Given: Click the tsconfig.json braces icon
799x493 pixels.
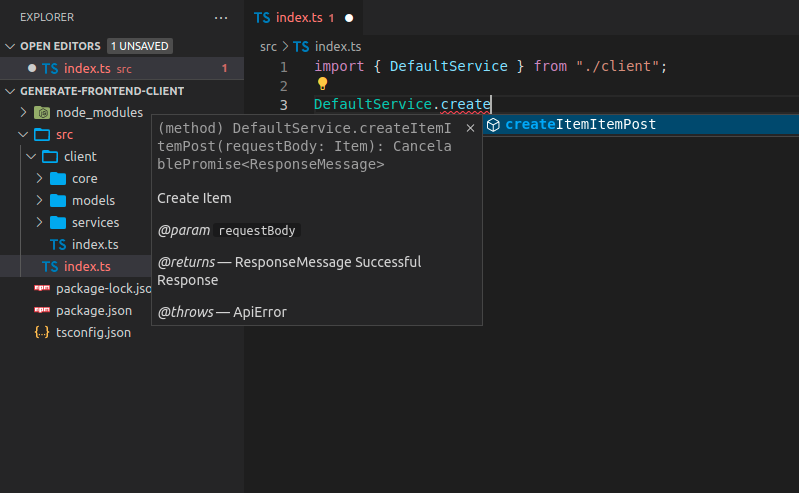Looking at the screenshot, I should [x=42, y=332].
